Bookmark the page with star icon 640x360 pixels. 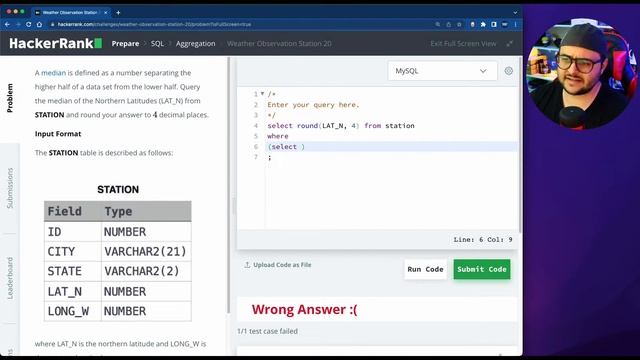(x=459, y=24)
